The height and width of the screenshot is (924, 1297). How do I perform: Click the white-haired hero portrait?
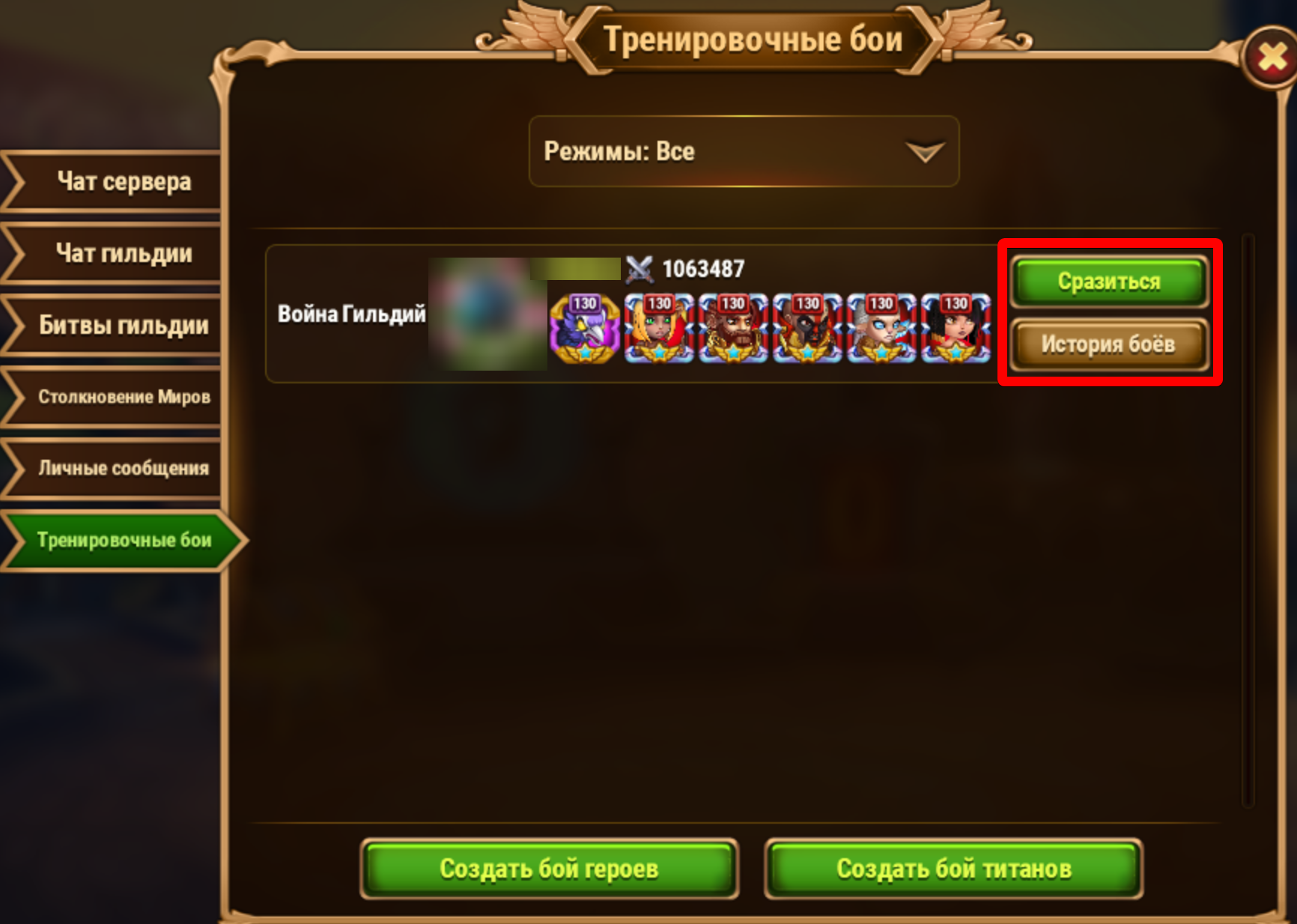pos(881,329)
